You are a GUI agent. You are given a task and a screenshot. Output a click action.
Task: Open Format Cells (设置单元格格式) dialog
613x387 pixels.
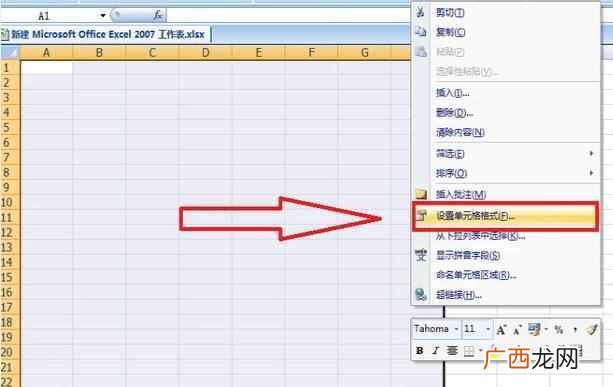pos(505,216)
